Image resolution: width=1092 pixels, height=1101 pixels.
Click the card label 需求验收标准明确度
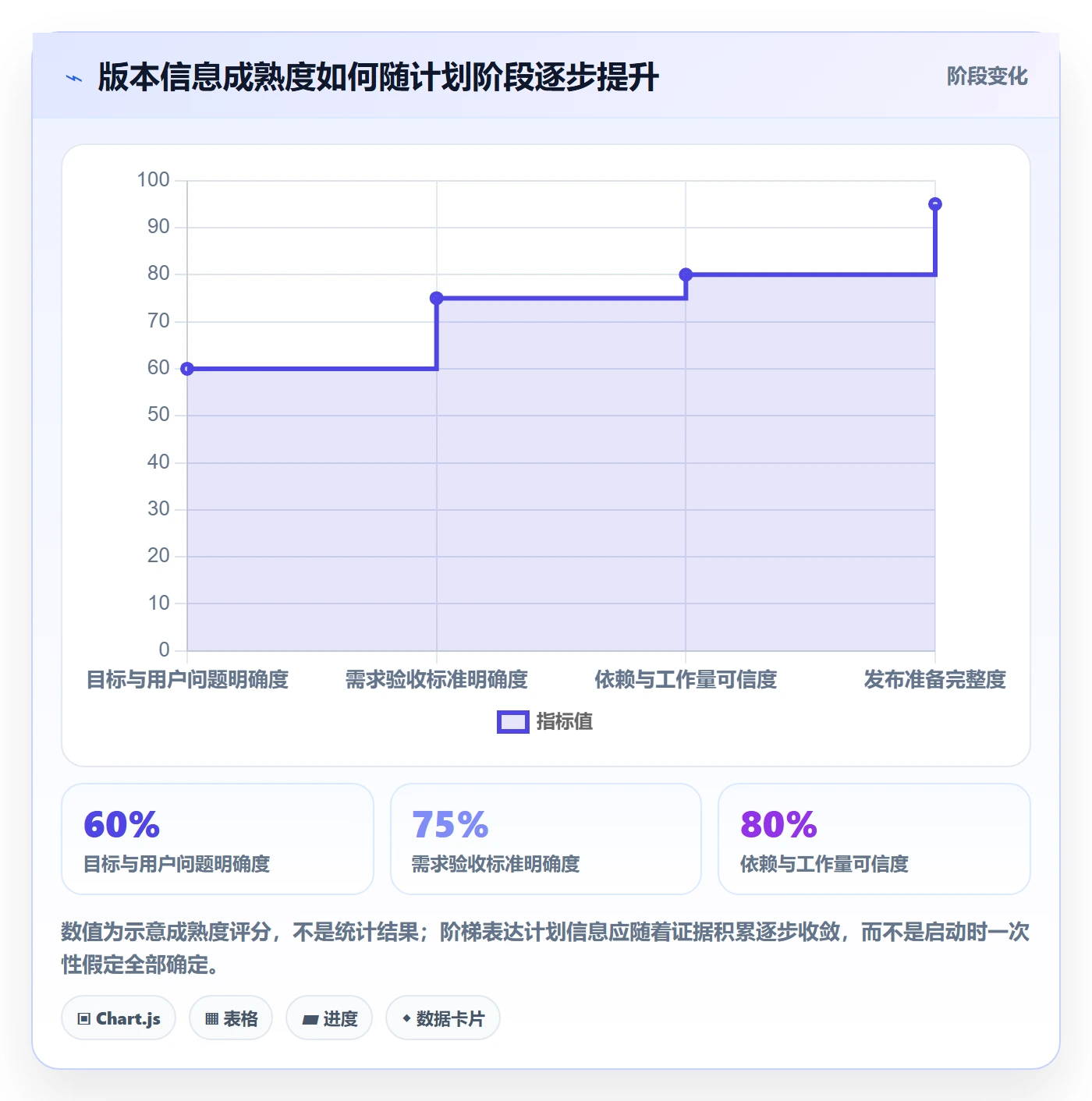click(496, 864)
